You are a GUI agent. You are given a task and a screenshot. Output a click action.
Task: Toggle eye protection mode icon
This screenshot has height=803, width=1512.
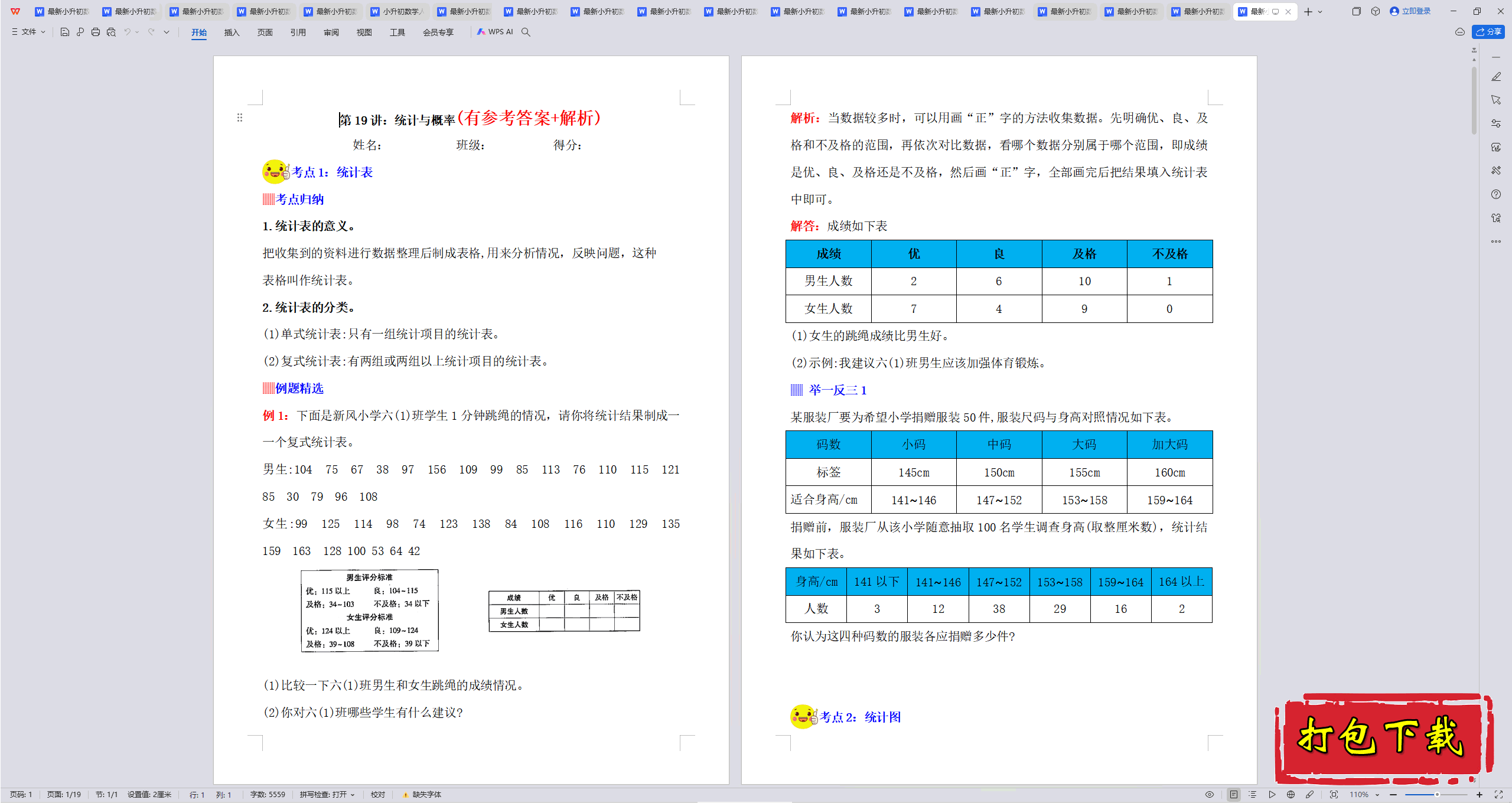(1210, 795)
